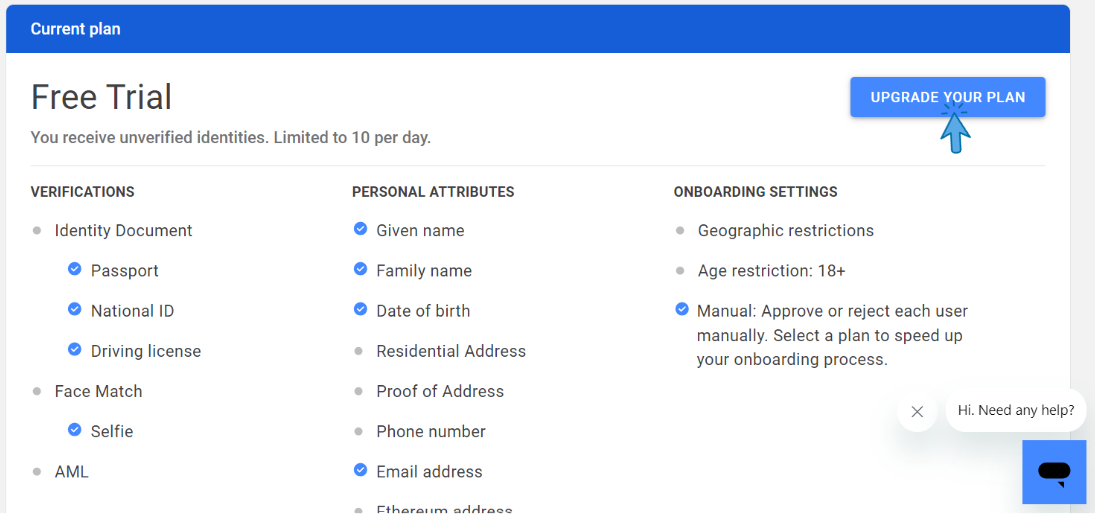Click the Email address checkmark icon
The image size is (1095, 516).
[x=360, y=470]
